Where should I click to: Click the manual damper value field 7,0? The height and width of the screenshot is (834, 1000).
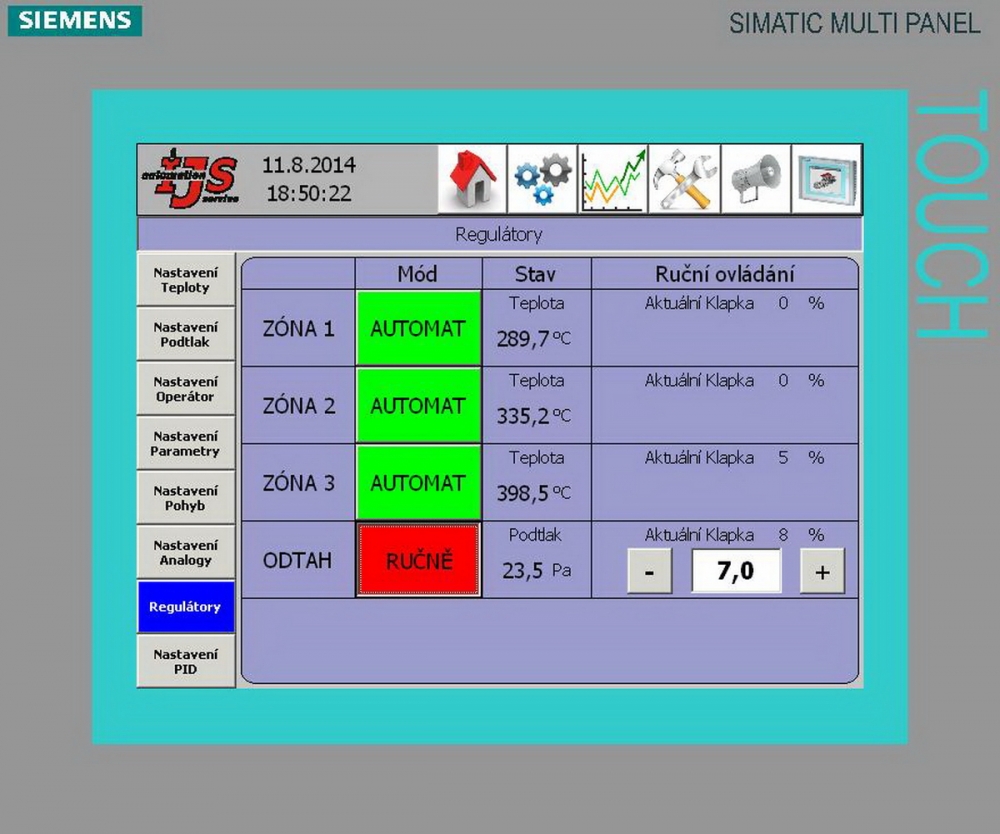tap(736, 572)
